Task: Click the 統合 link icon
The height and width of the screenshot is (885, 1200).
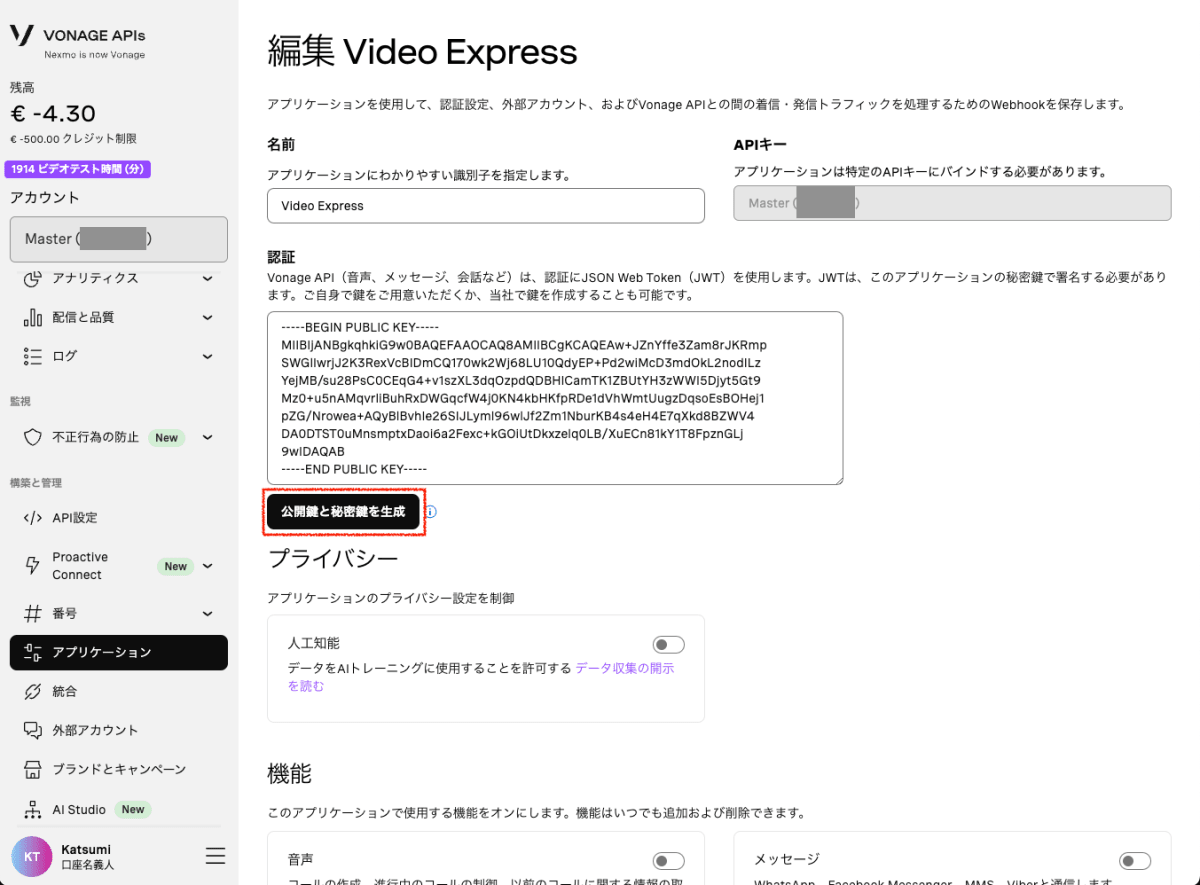Action: (x=33, y=691)
